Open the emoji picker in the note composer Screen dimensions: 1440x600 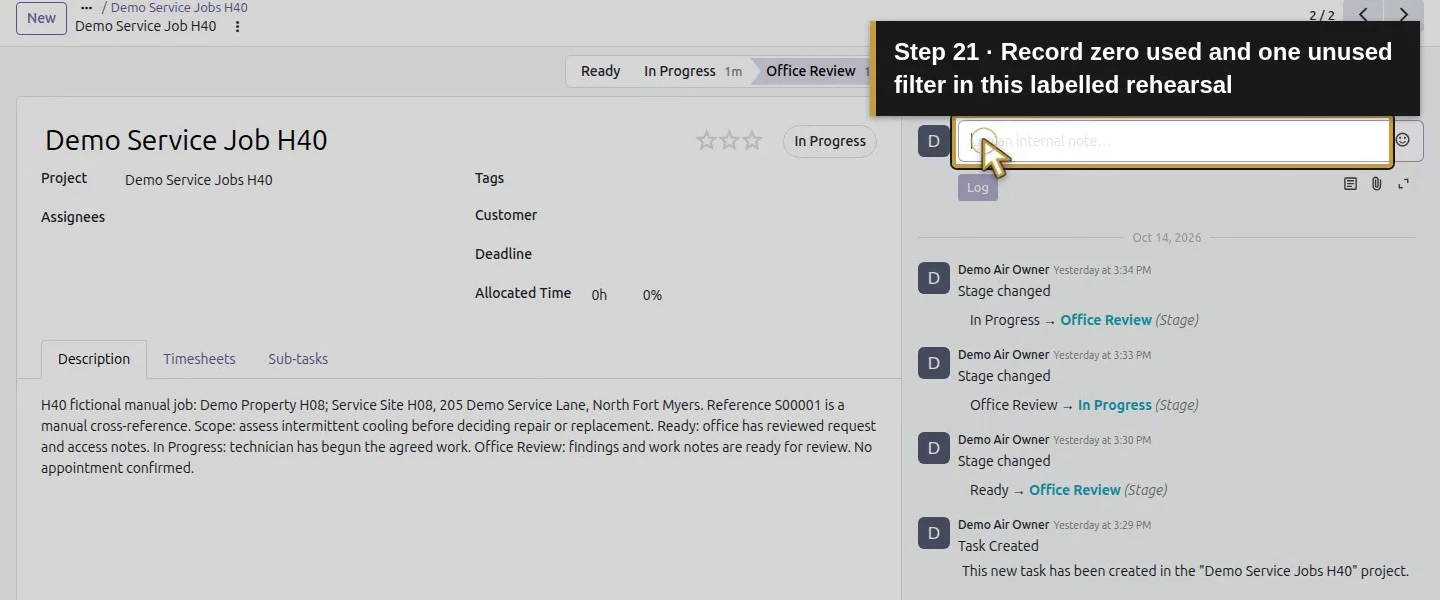(x=1403, y=140)
